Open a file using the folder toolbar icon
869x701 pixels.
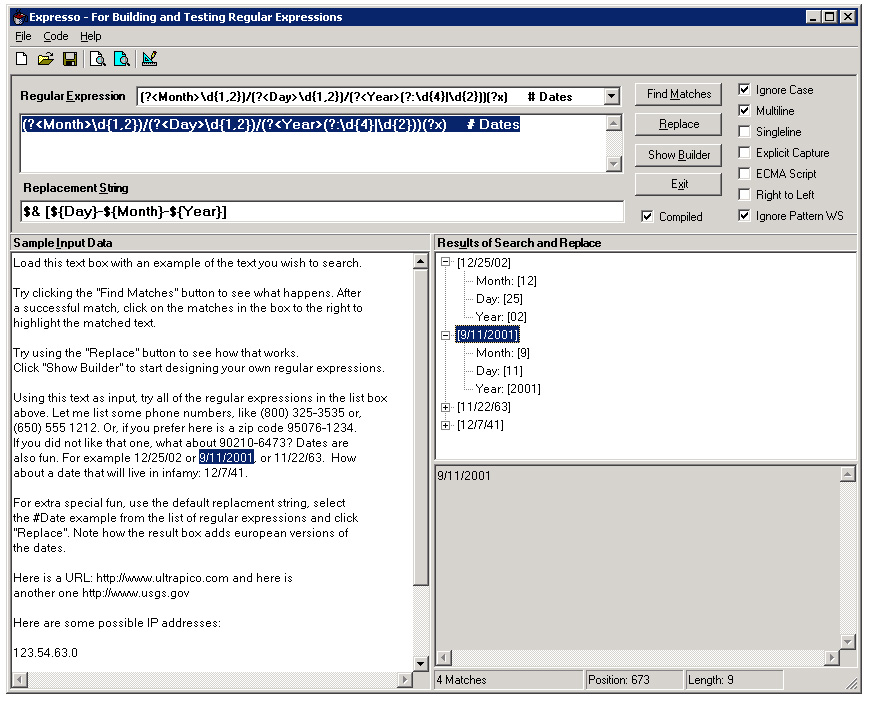(45, 59)
